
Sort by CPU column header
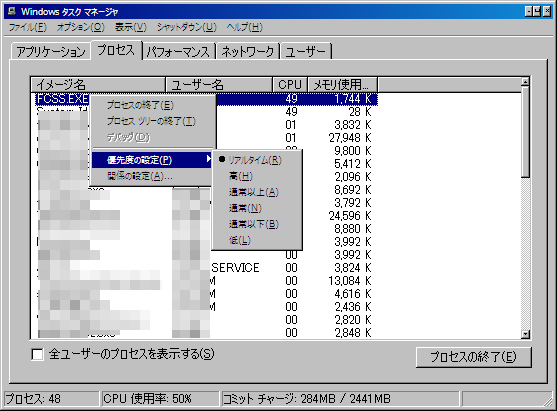point(290,85)
